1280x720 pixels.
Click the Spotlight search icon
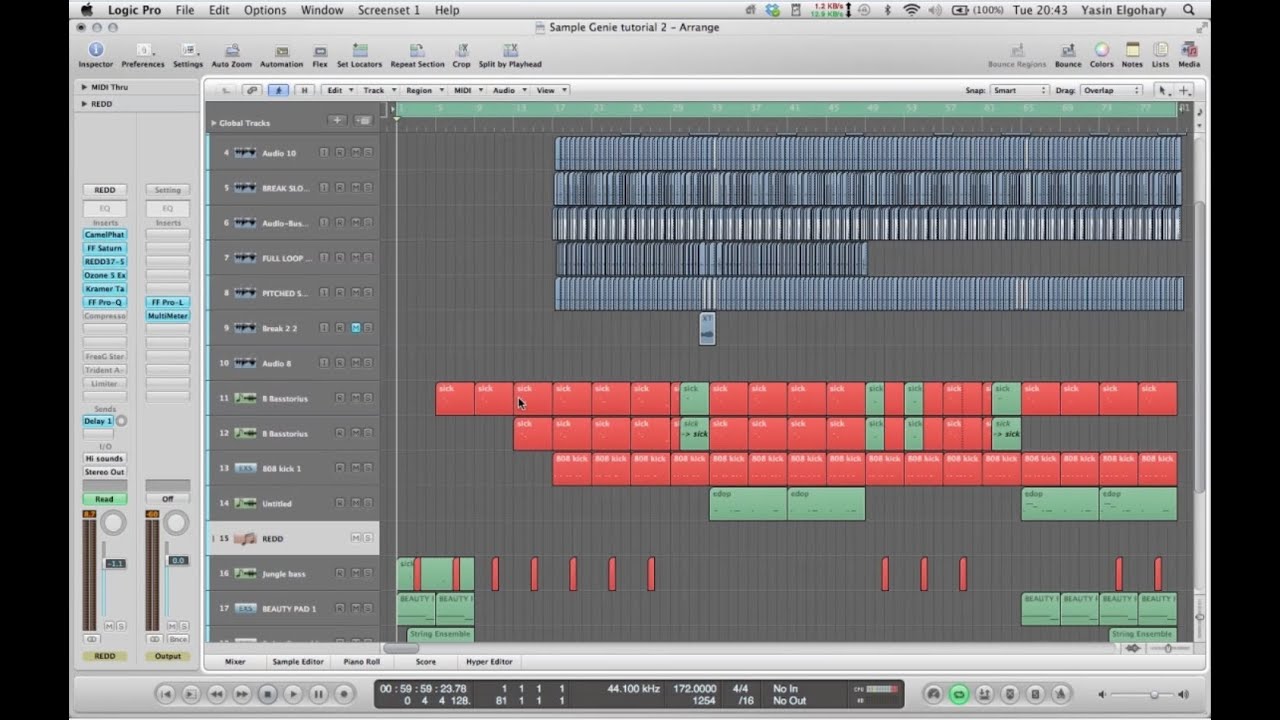pos(1189,10)
